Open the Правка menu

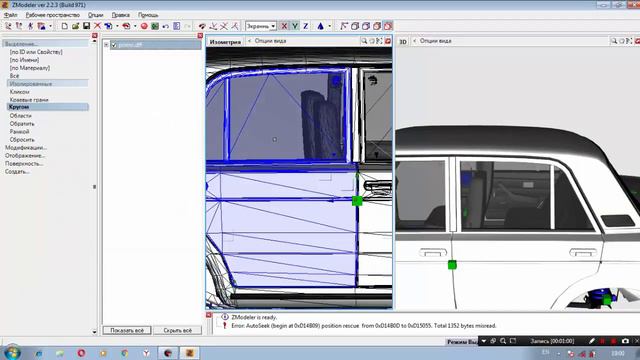click(x=121, y=15)
